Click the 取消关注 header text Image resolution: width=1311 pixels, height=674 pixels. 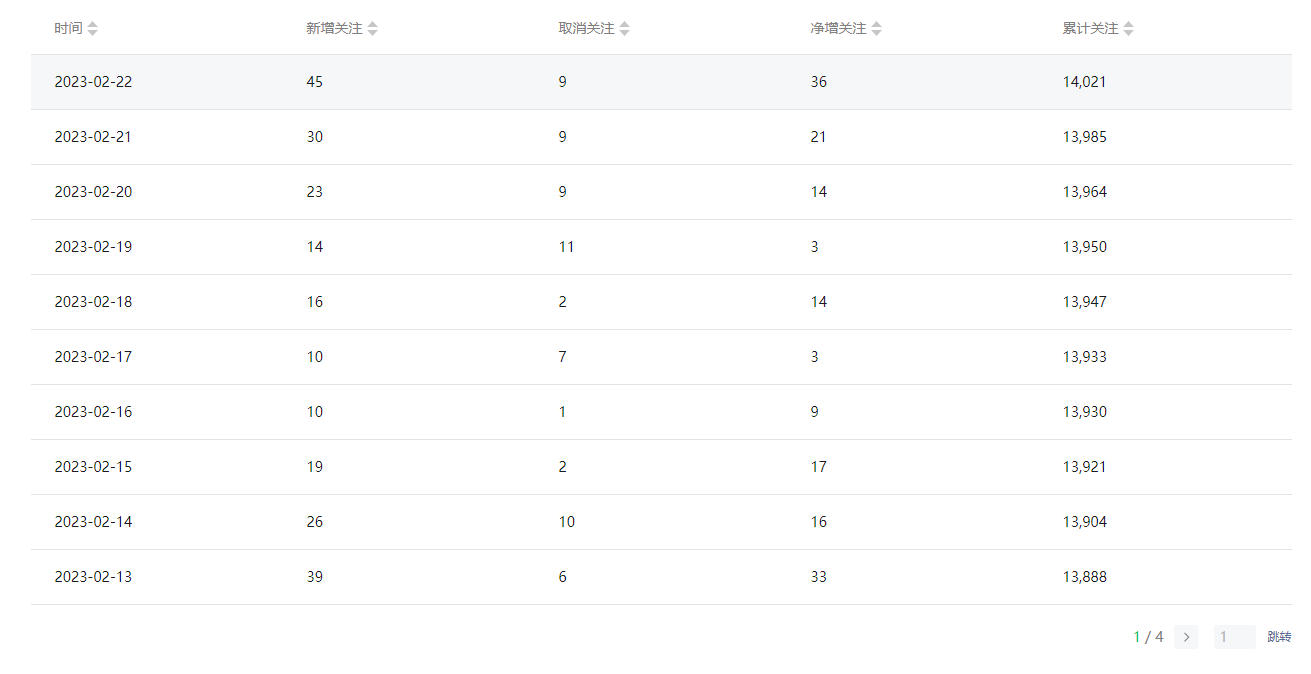pos(586,29)
